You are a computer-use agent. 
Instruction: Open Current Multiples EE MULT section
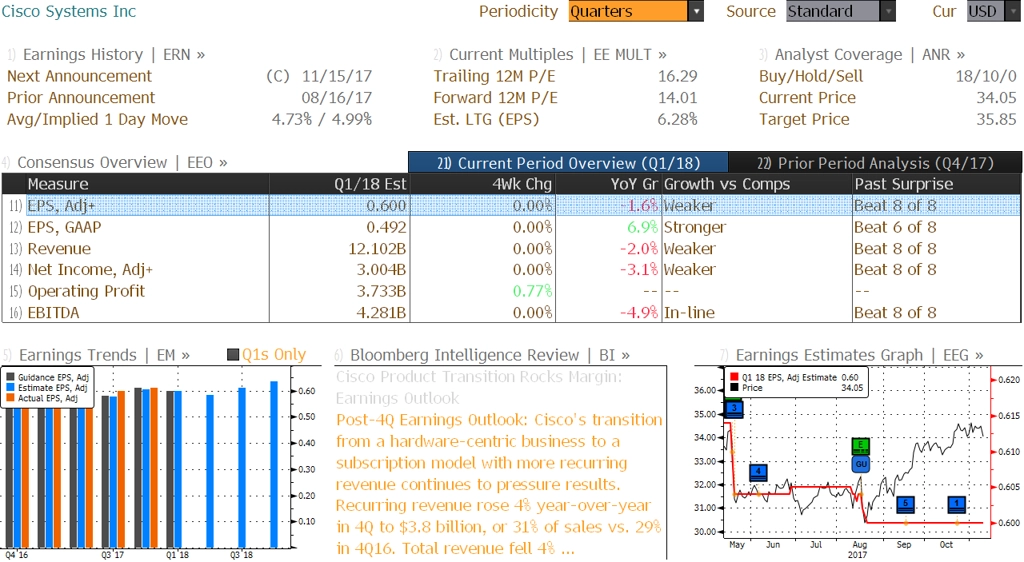pos(558,54)
